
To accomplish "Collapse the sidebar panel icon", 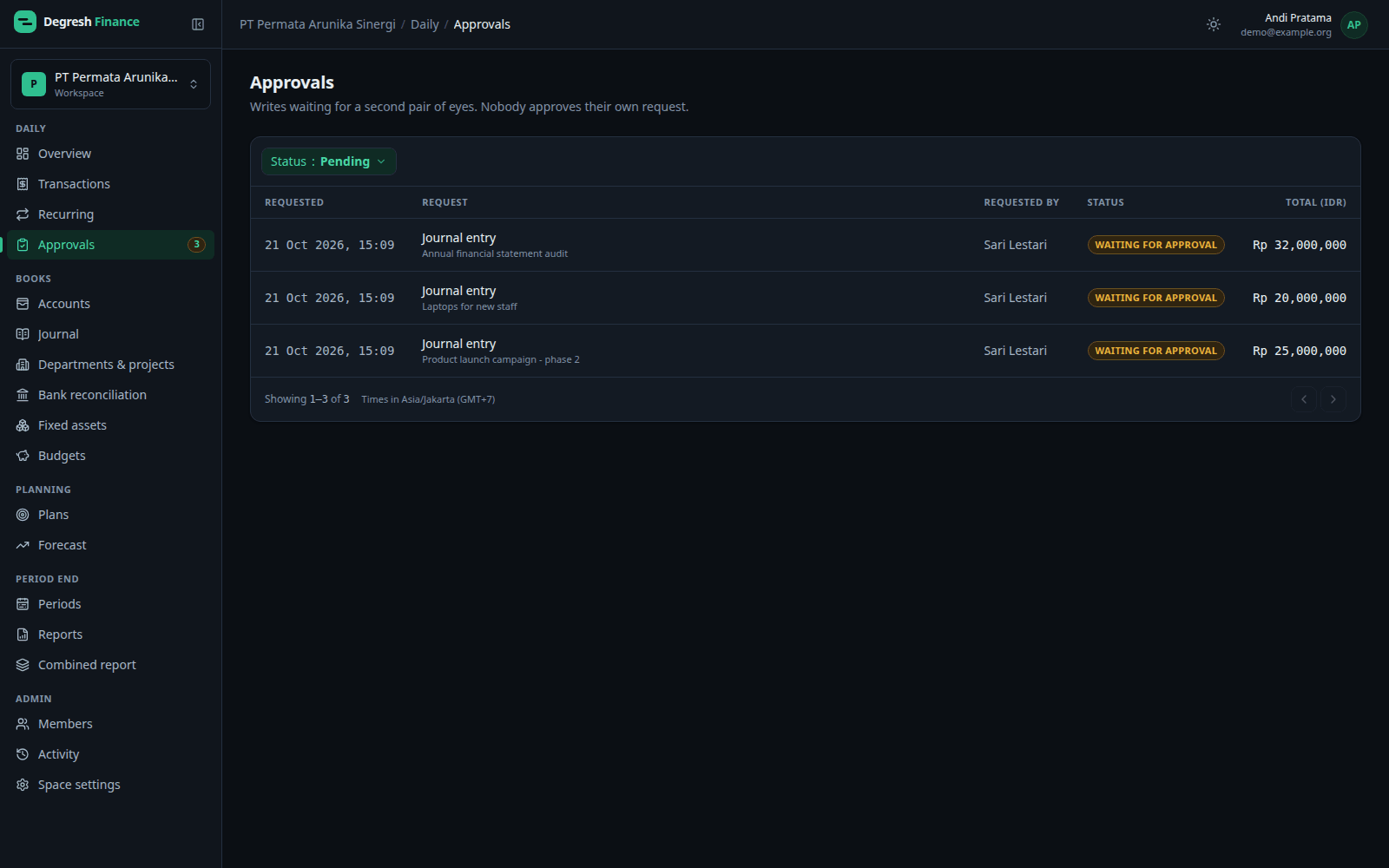I will point(198,24).
